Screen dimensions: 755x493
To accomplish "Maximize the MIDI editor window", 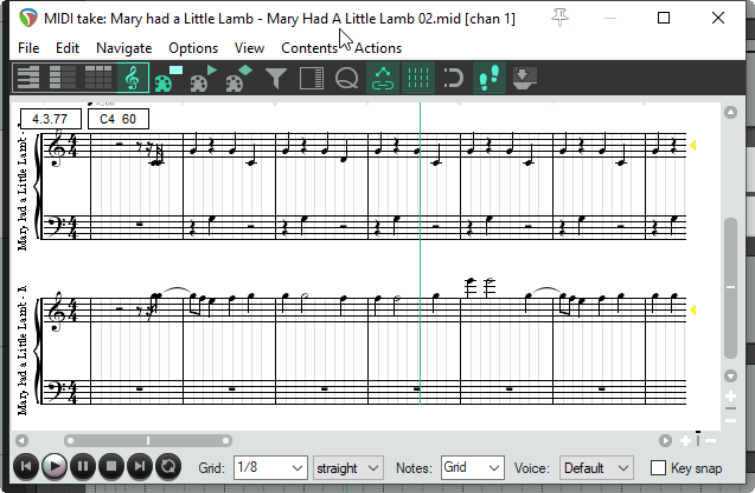I will click(x=664, y=18).
